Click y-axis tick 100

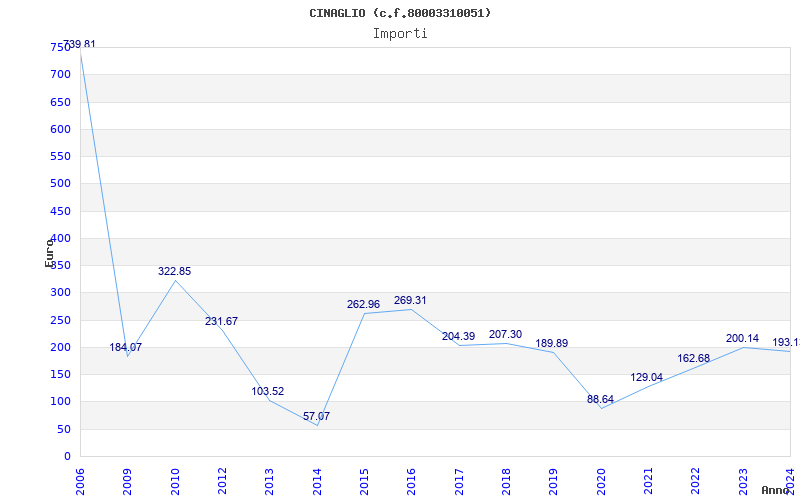point(60,402)
